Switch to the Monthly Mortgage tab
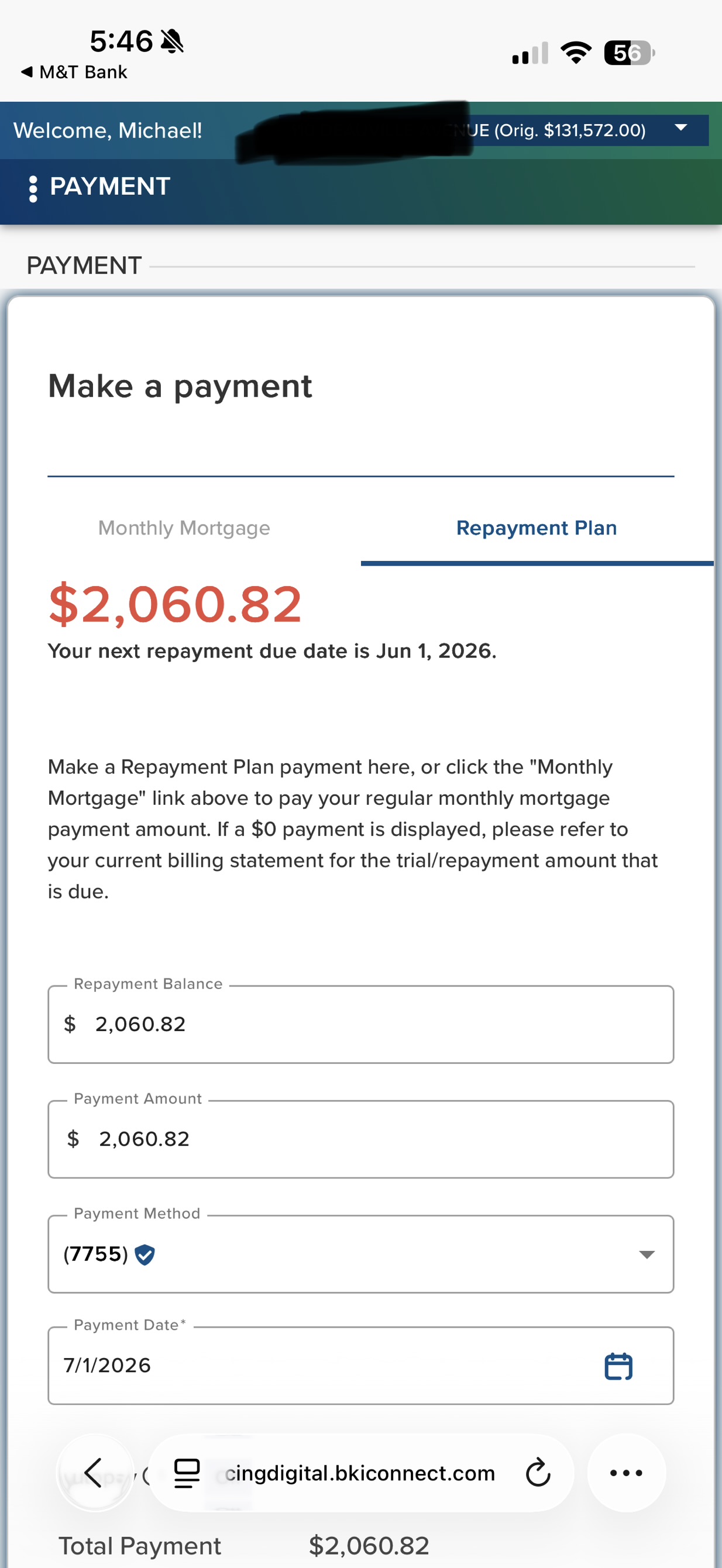The width and height of the screenshot is (722, 1568). click(x=184, y=528)
